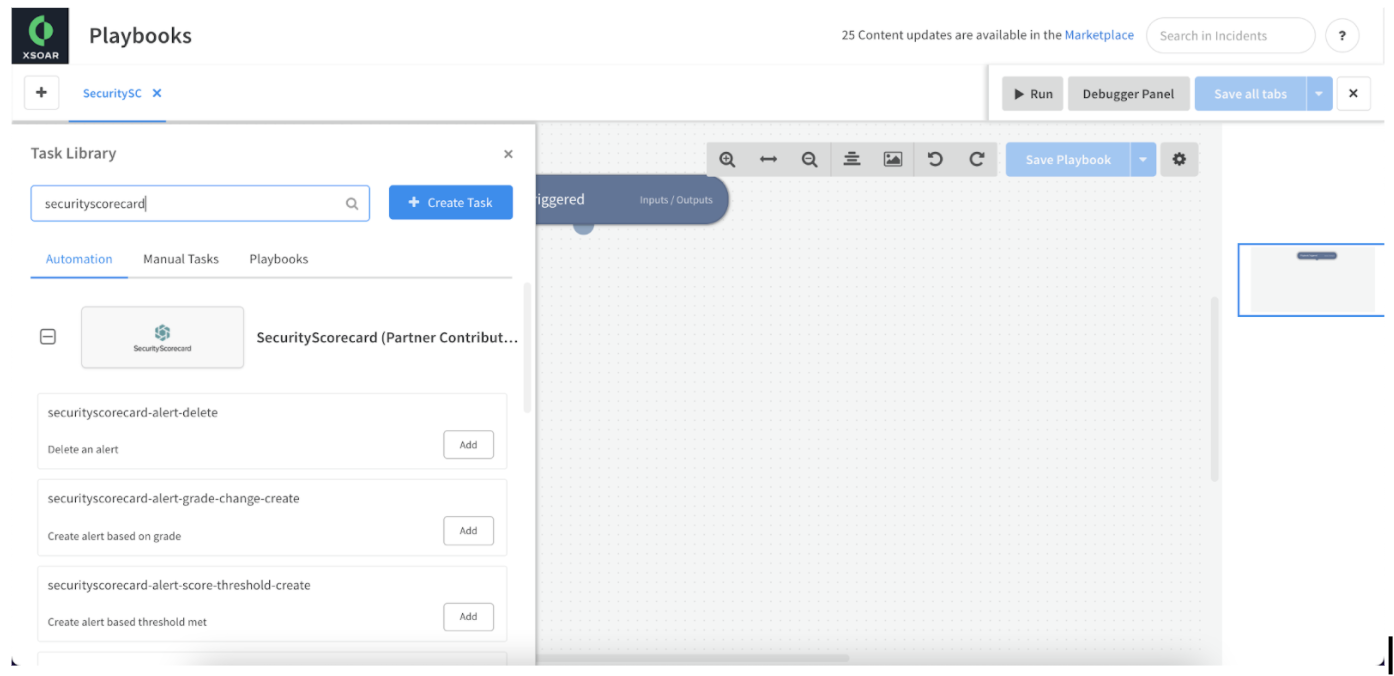Open help question mark icon
Viewport: 1394px width, 676px height.
click(1342, 35)
